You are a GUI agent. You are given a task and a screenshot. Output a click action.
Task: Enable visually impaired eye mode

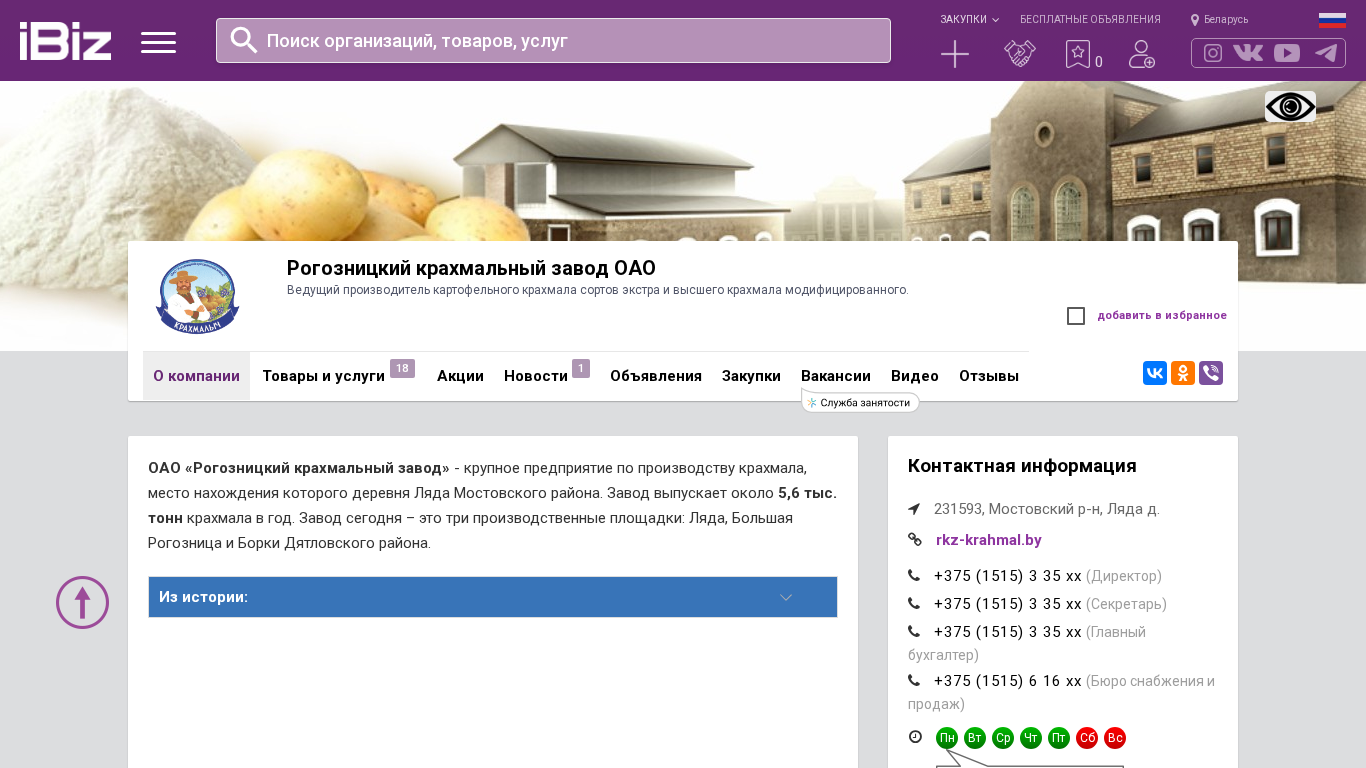(1290, 107)
